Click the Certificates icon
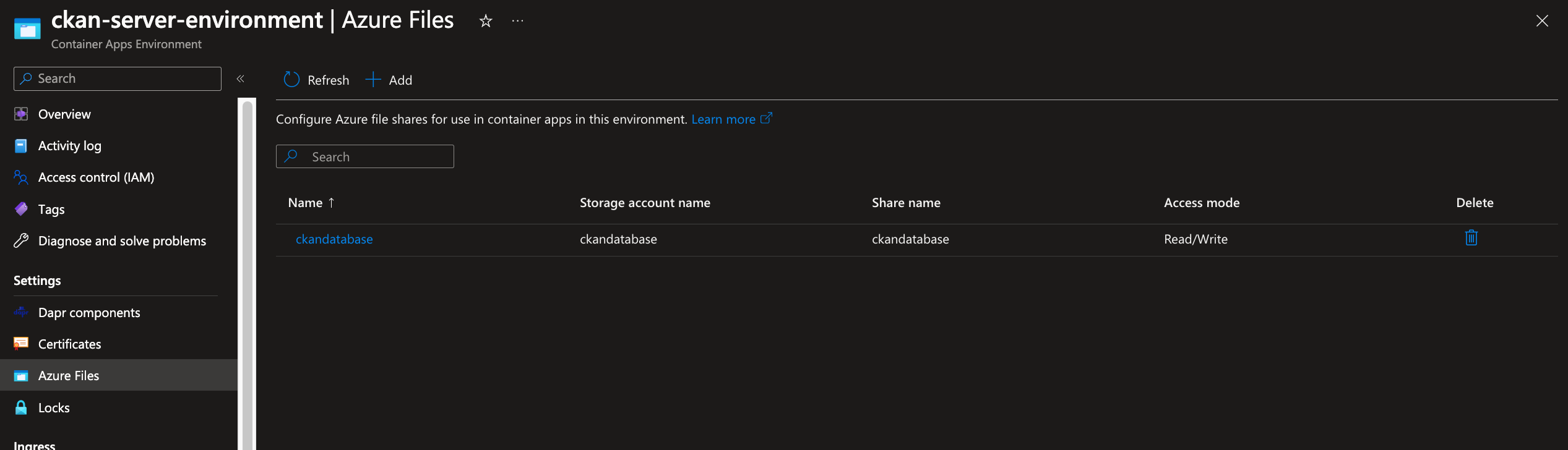 (21, 344)
